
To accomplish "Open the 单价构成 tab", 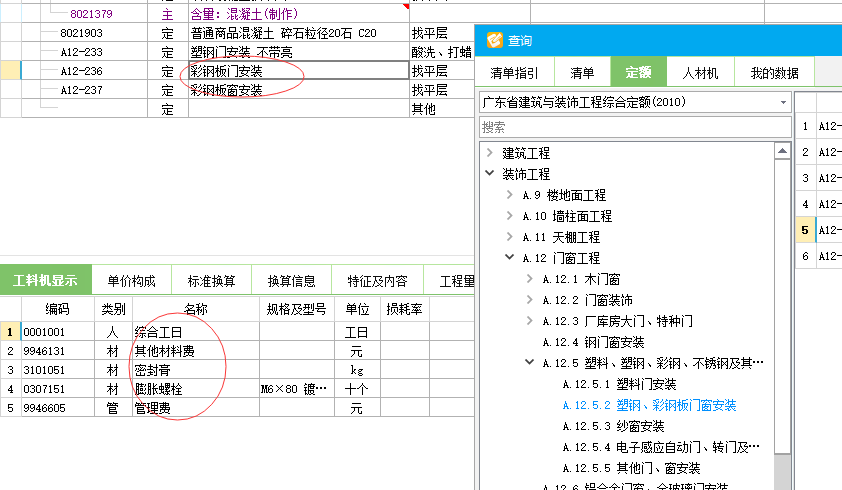I will (132, 281).
